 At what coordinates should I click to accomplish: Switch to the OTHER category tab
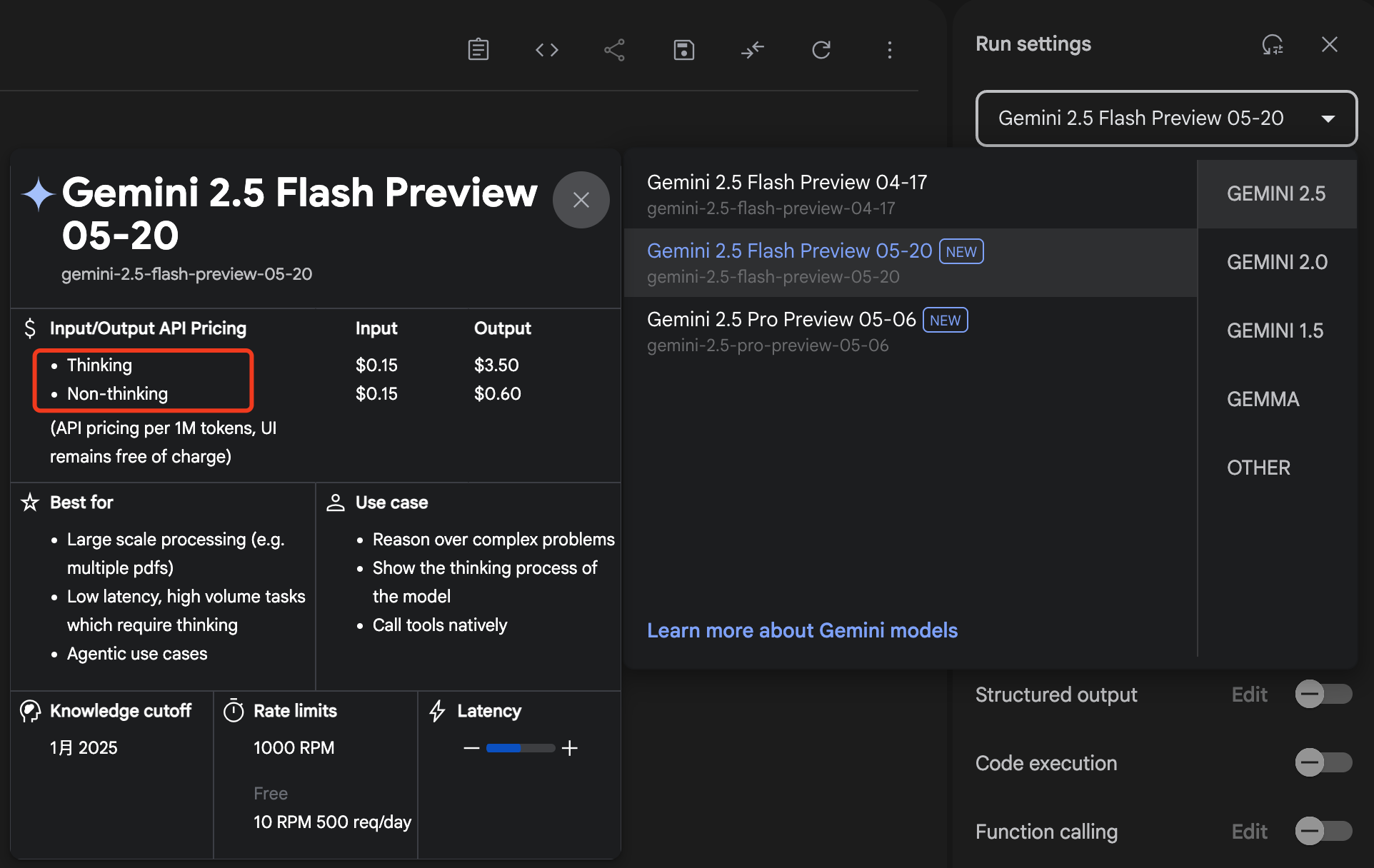point(1276,468)
